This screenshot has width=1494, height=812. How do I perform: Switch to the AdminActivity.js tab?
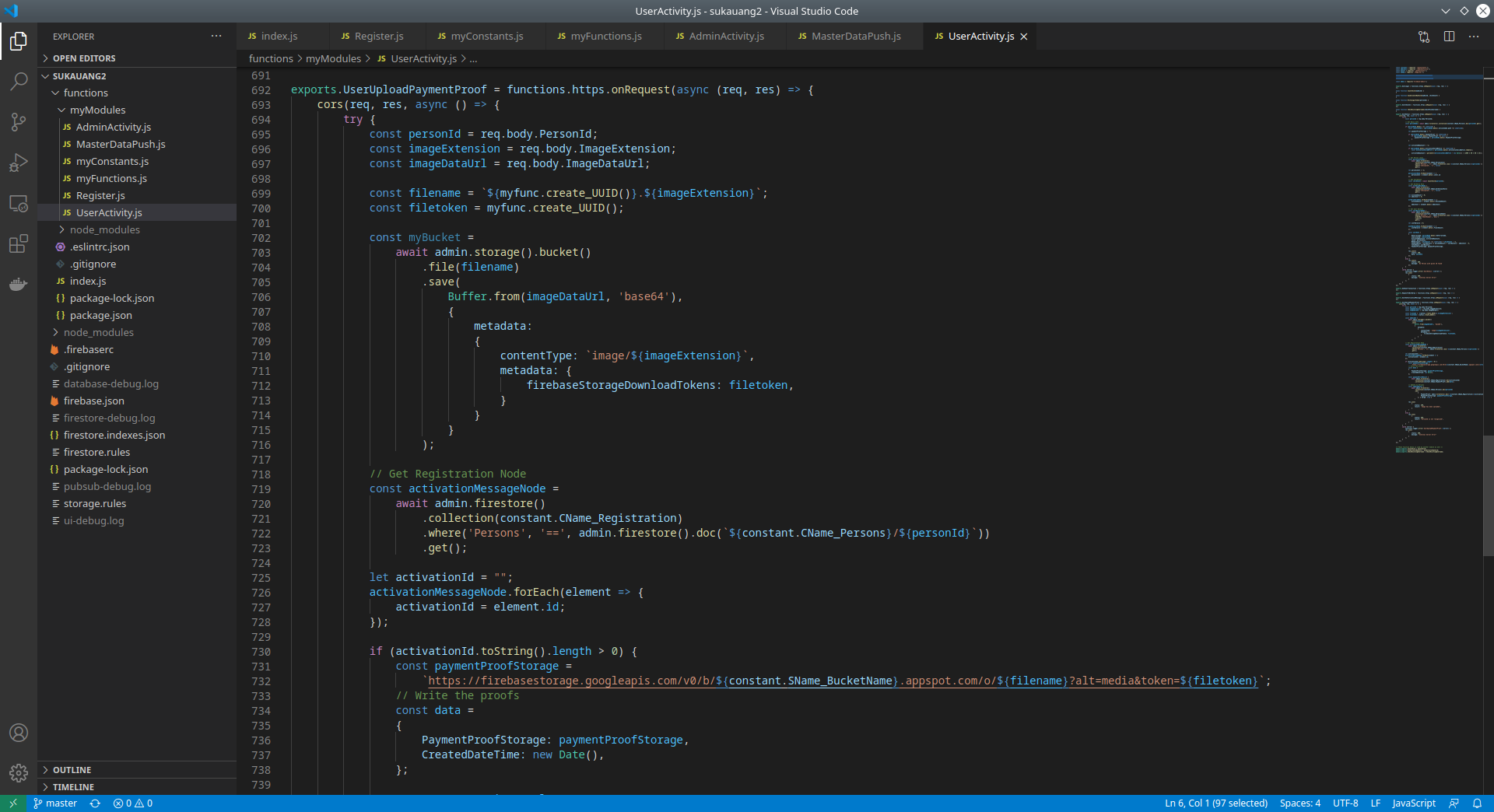[726, 37]
